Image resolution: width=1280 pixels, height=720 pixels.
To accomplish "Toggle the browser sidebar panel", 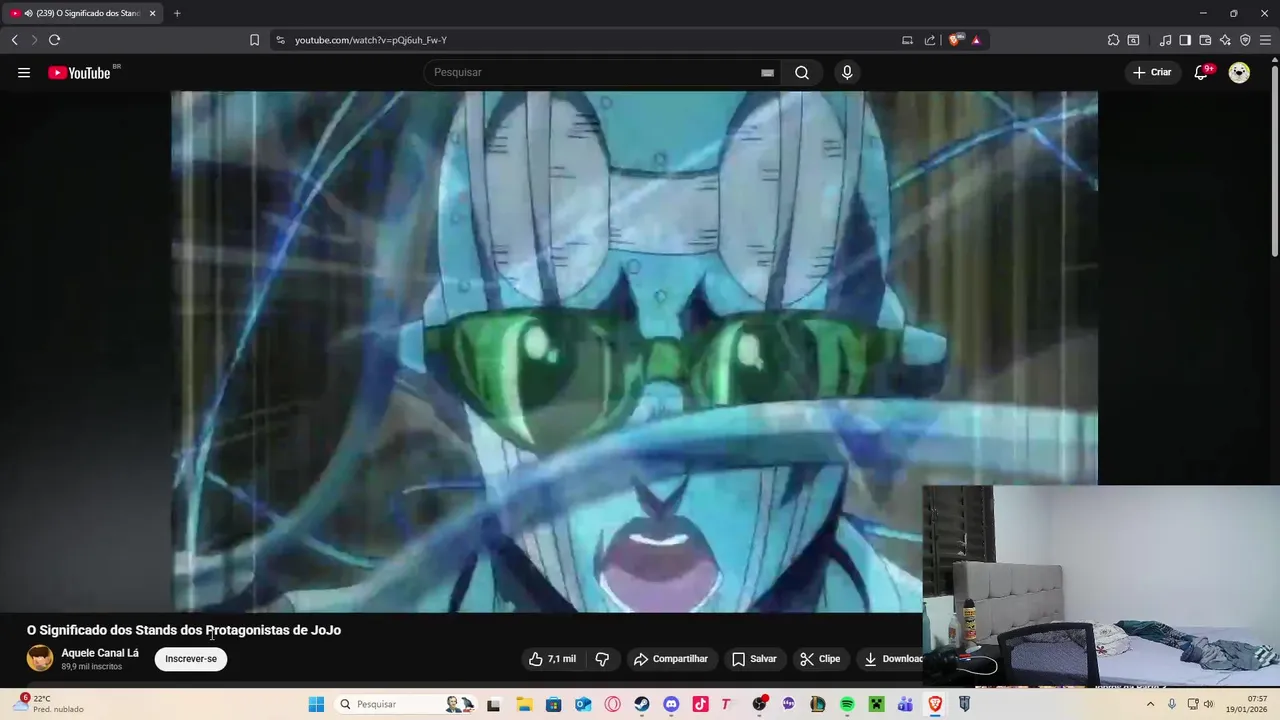I will click(x=1185, y=40).
